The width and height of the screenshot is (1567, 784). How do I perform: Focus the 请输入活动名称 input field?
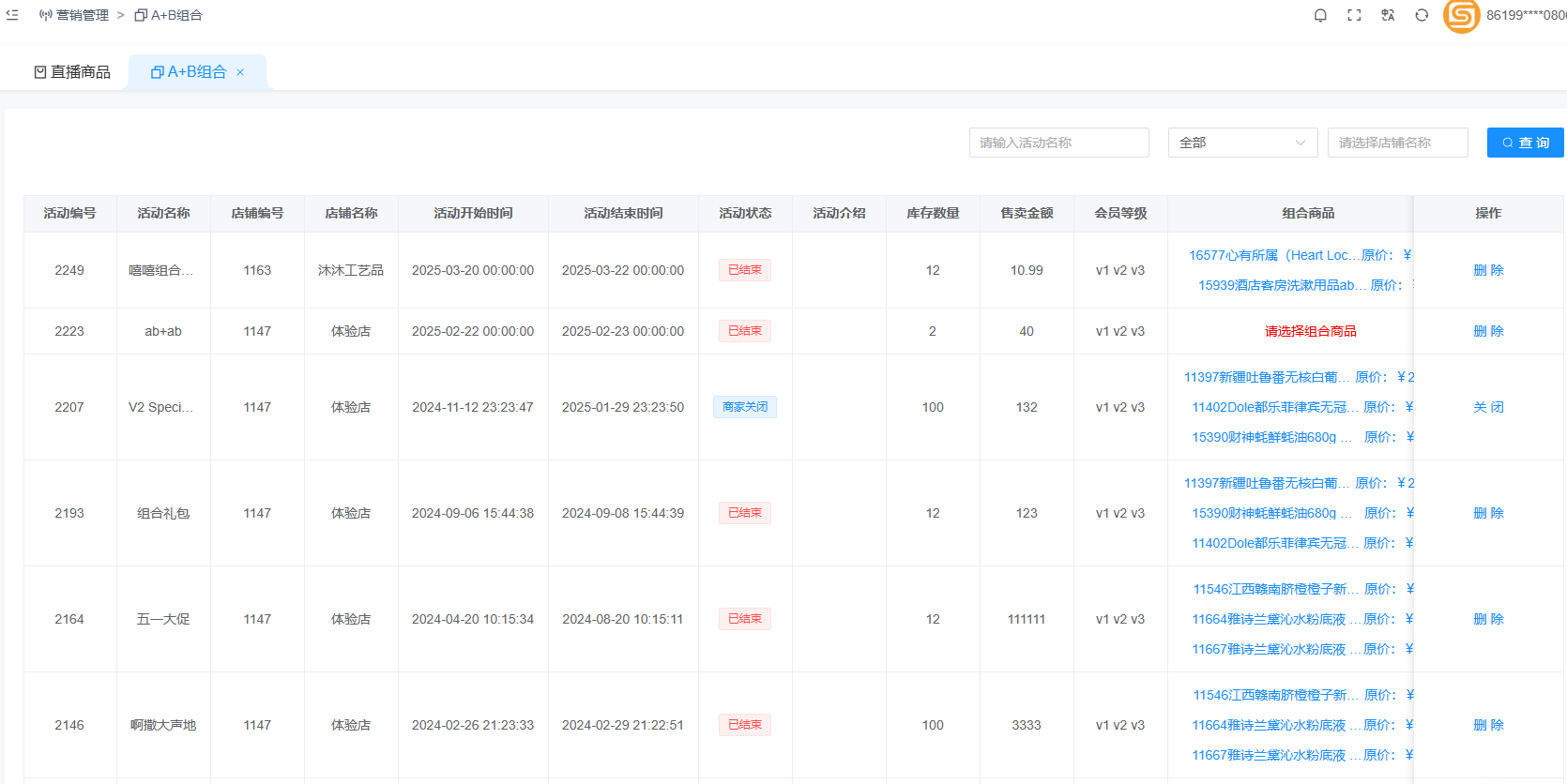1058,143
